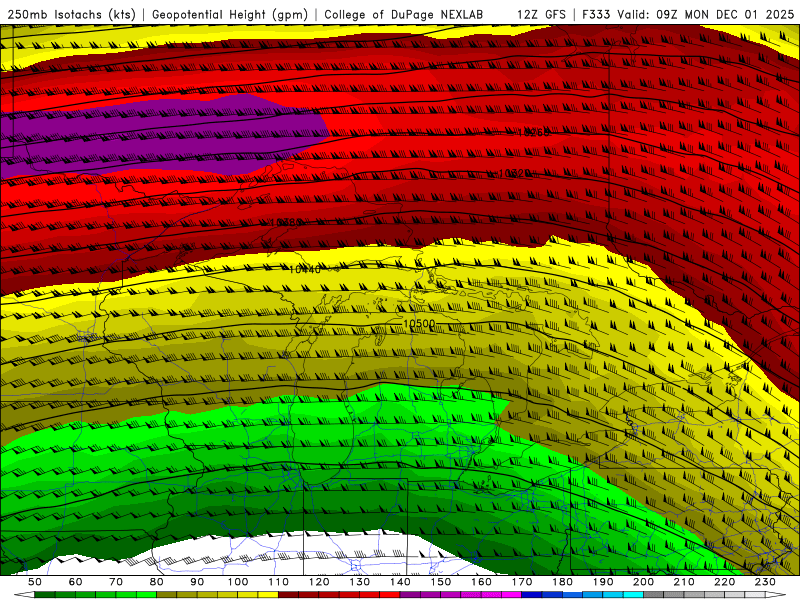800x600 pixels.
Task: Click the 160 value on color scale
Action: pyautogui.click(x=481, y=582)
